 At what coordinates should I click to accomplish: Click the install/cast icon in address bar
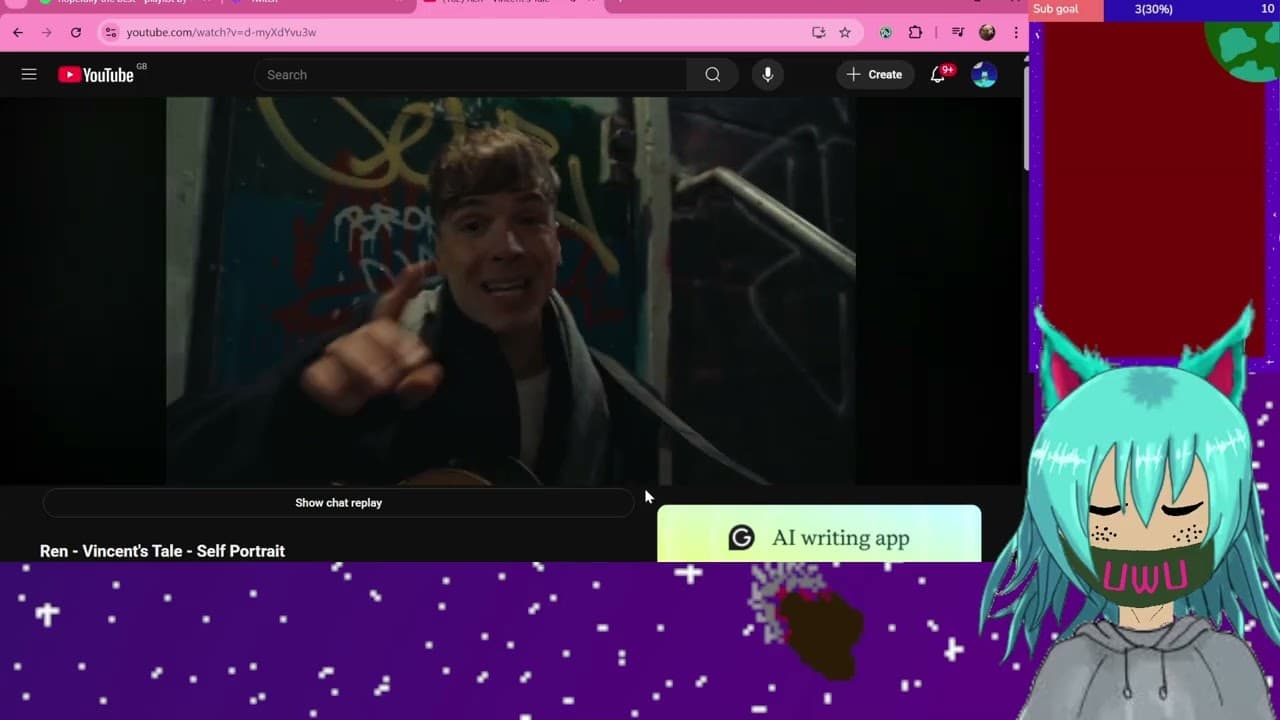(819, 32)
